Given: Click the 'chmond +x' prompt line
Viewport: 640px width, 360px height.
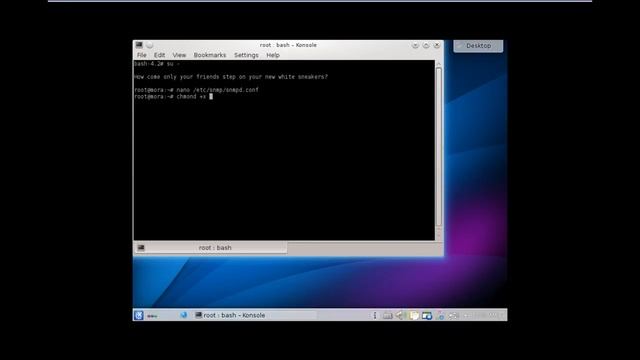Looking at the screenshot, I should 173,97.
